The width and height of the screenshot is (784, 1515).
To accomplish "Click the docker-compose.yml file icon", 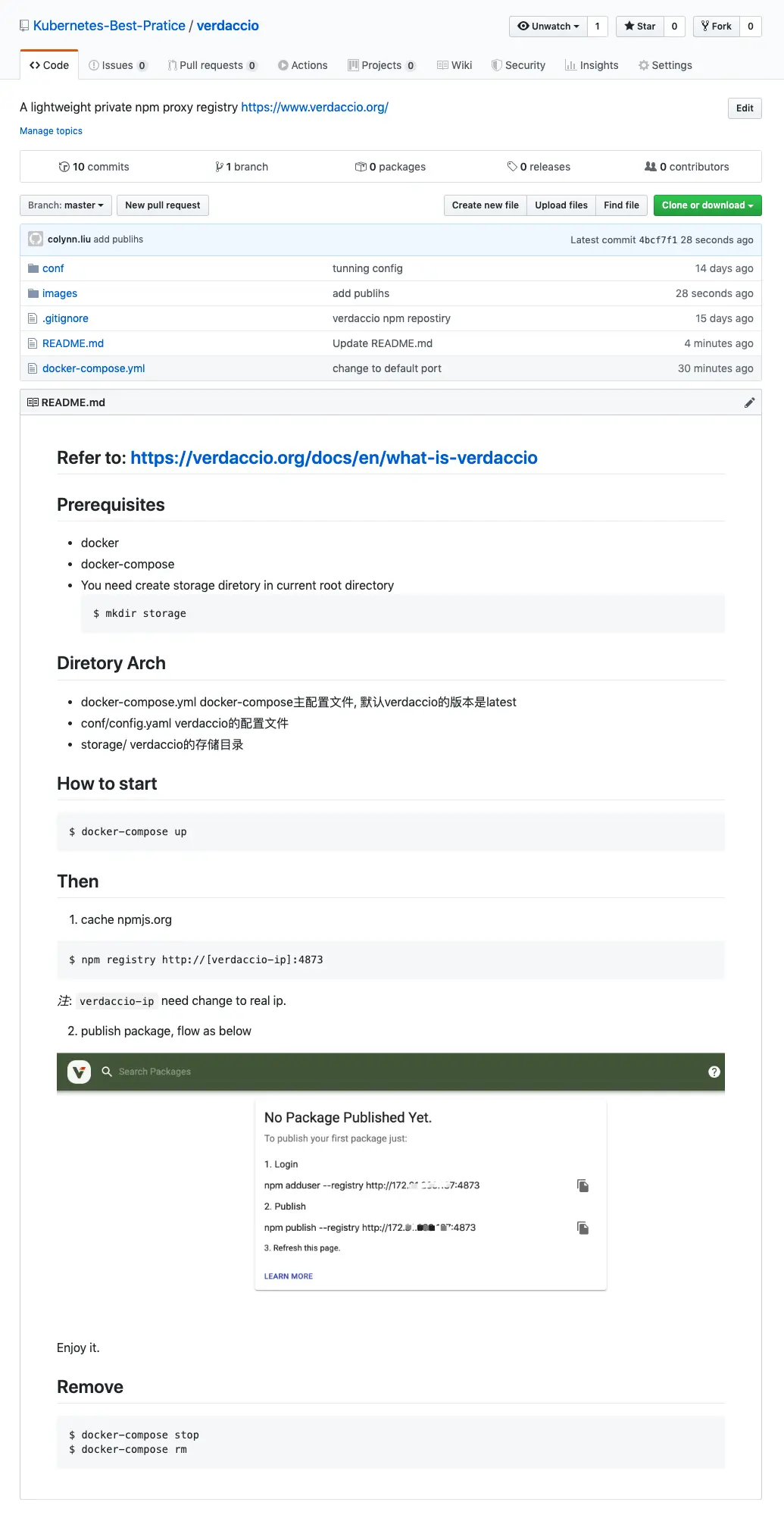I will click(33, 368).
